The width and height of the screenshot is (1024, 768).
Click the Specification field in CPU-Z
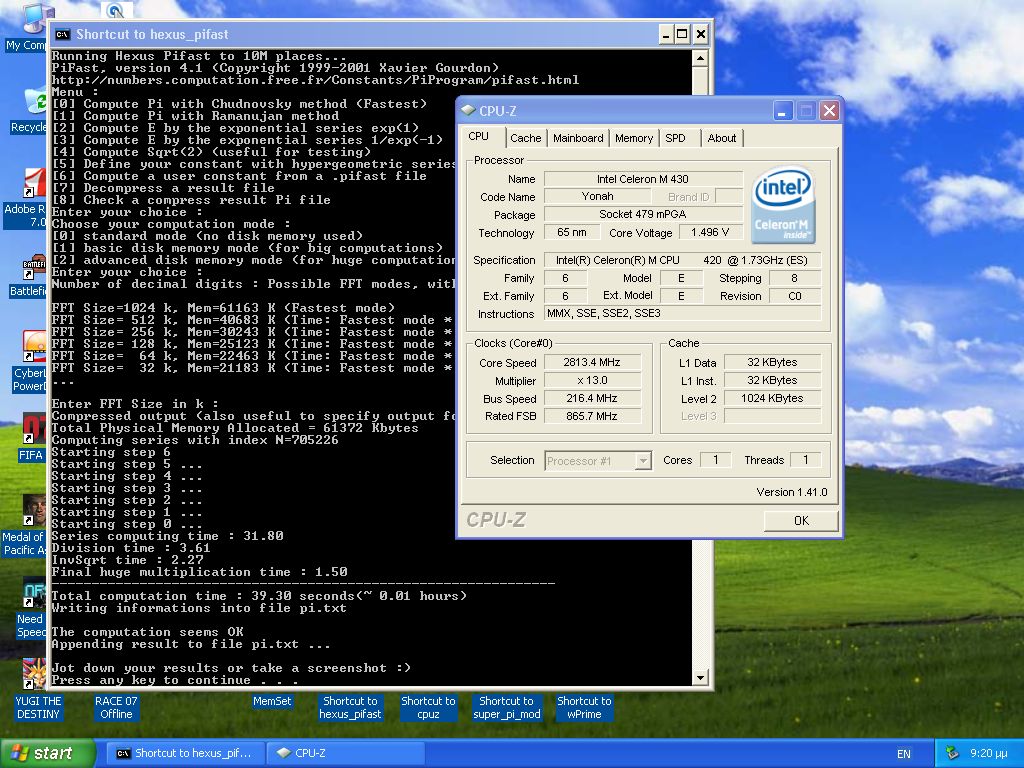pyautogui.click(x=682, y=260)
